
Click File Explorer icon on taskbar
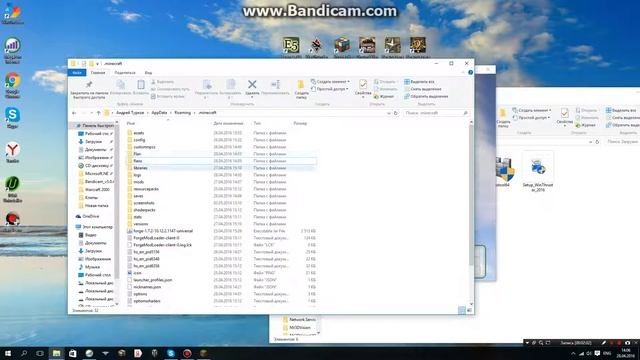[56, 353]
